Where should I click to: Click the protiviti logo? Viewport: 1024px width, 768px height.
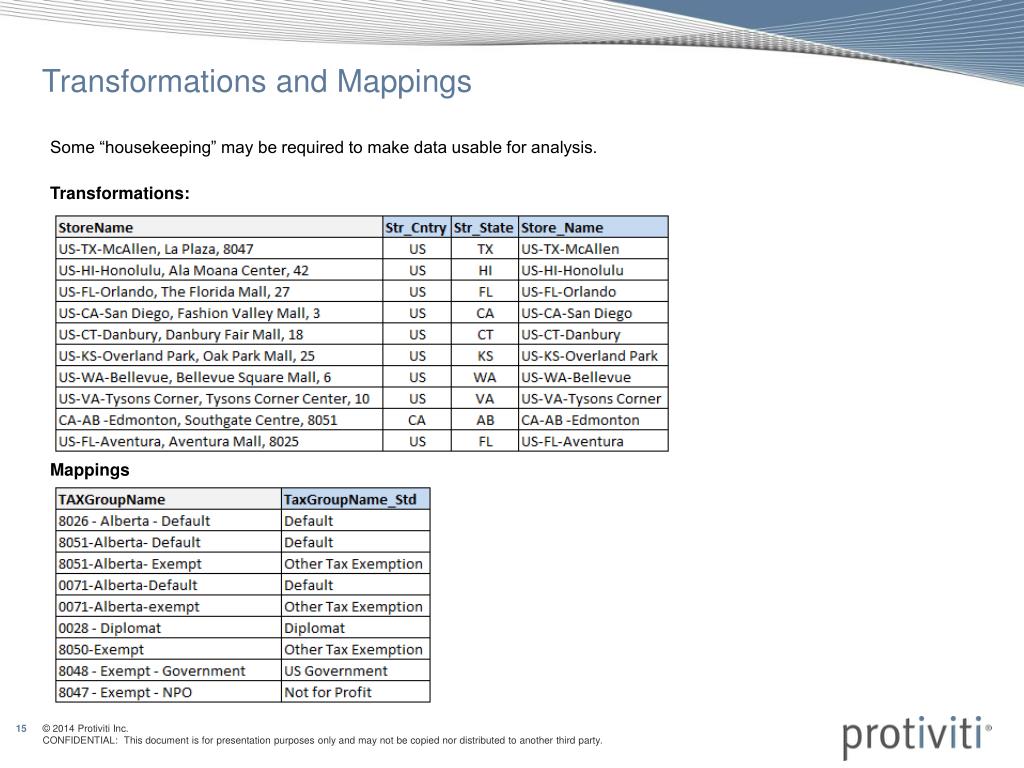[x=917, y=737]
